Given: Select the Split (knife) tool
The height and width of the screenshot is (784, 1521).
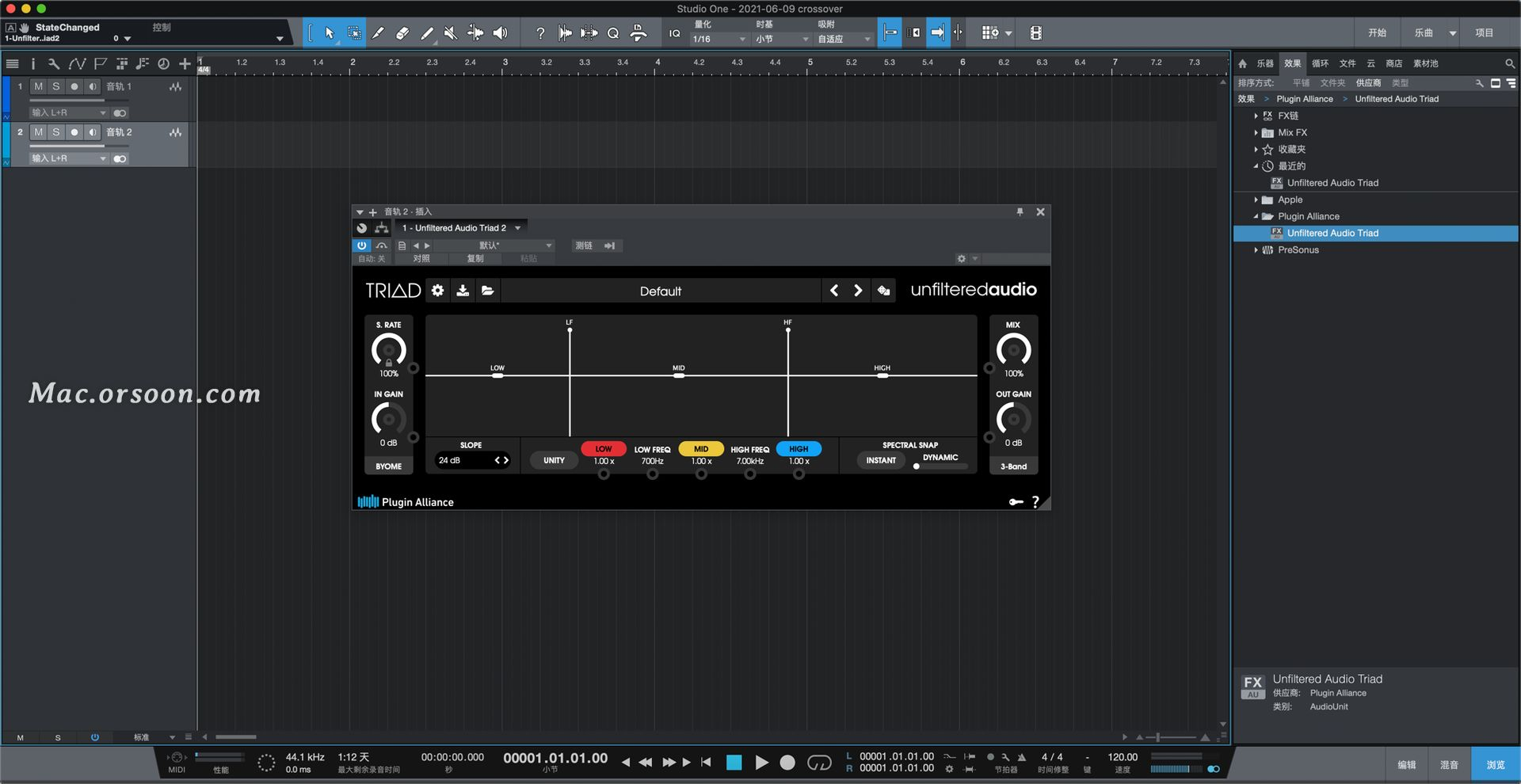Looking at the screenshot, I should coord(378,33).
